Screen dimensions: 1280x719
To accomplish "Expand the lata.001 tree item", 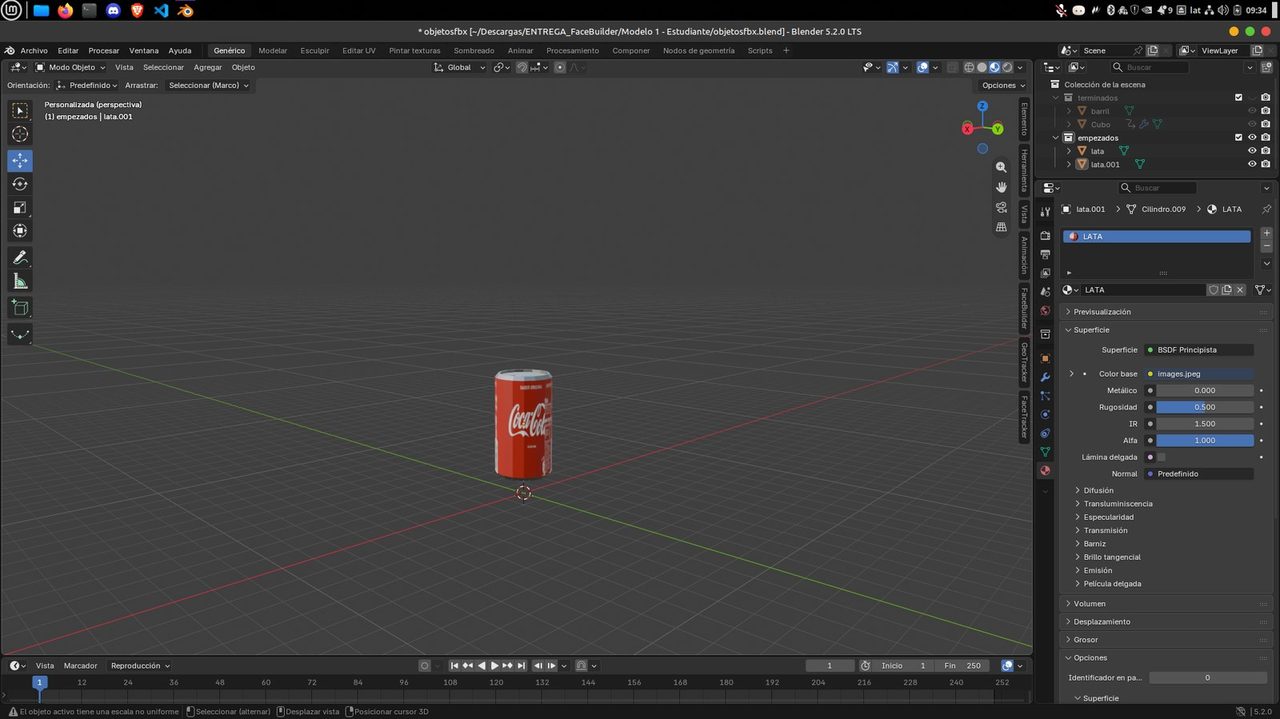I will coord(1069,164).
